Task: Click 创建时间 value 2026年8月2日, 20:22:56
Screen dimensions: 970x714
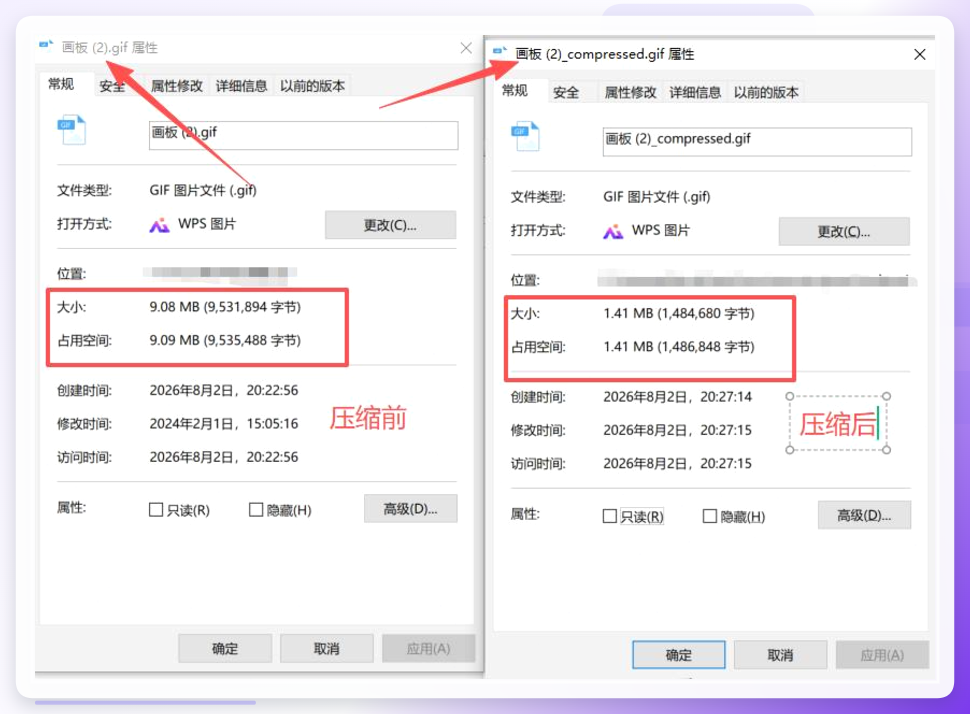Action: click(223, 390)
